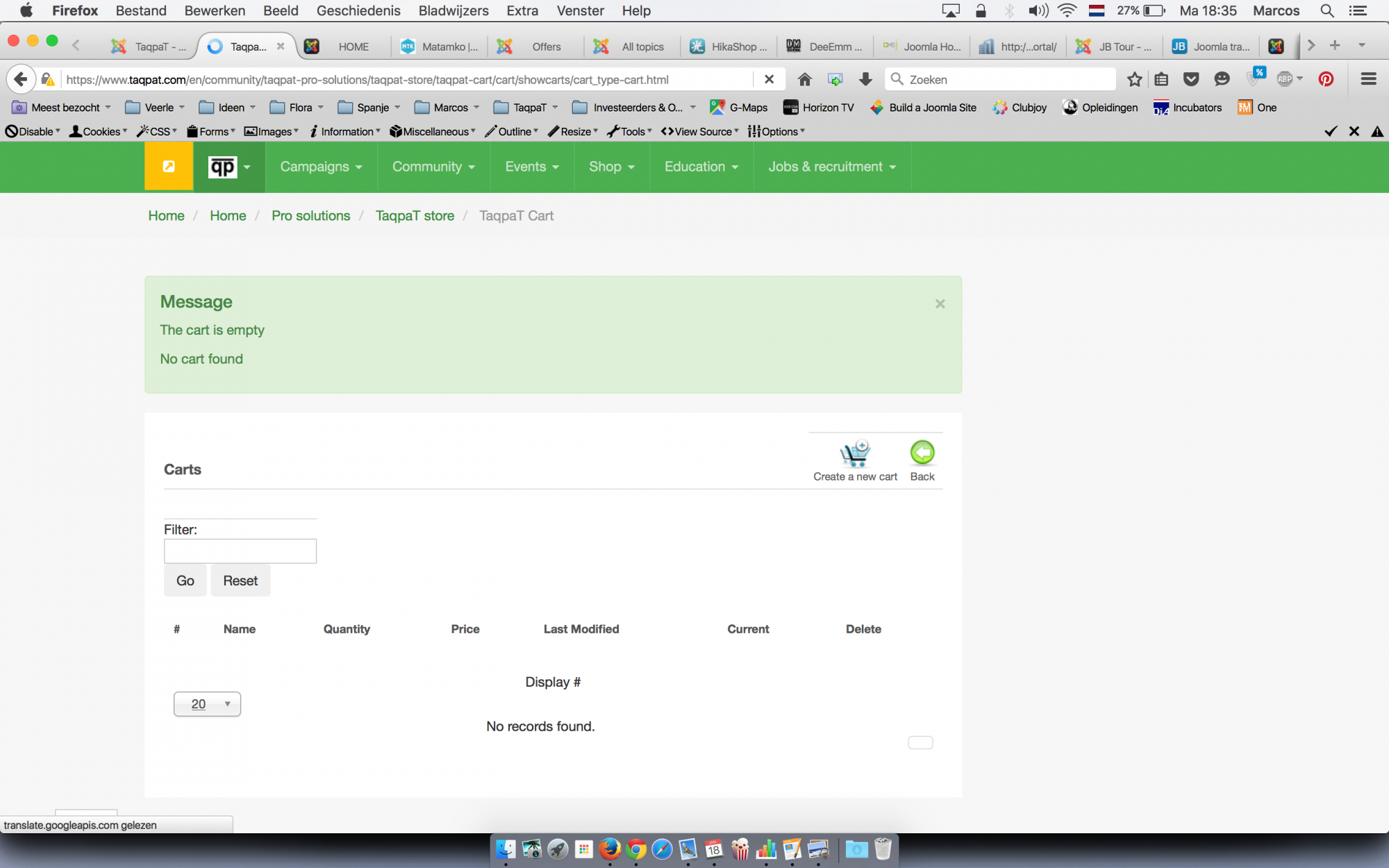Open the Disable developer toolbar menu
The width and height of the screenshot is (1389, 868).
coord(33,131)
